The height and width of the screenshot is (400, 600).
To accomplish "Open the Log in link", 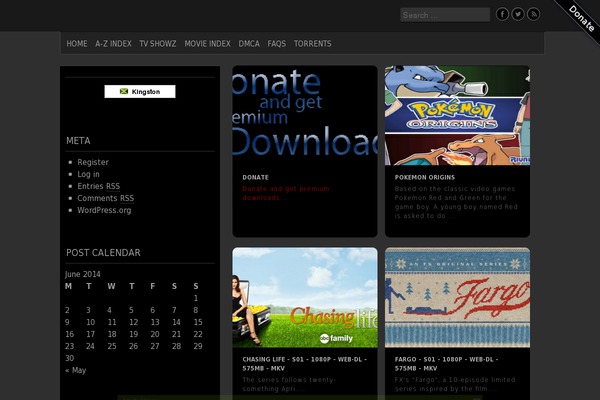I will click(88, 174).
